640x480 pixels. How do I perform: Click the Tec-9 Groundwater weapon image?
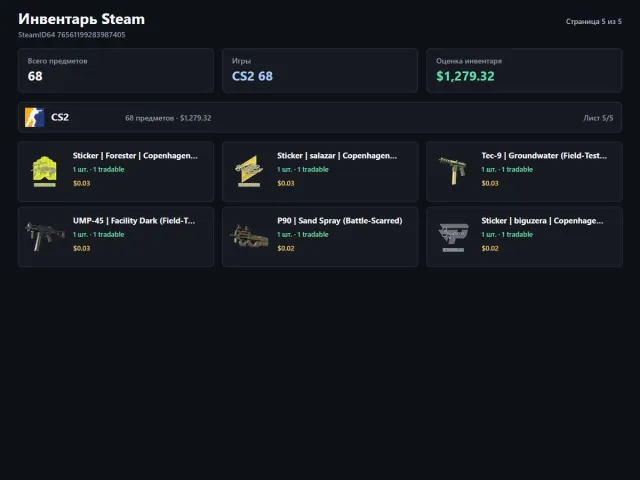pyautogui.click(x=453, y=171)
